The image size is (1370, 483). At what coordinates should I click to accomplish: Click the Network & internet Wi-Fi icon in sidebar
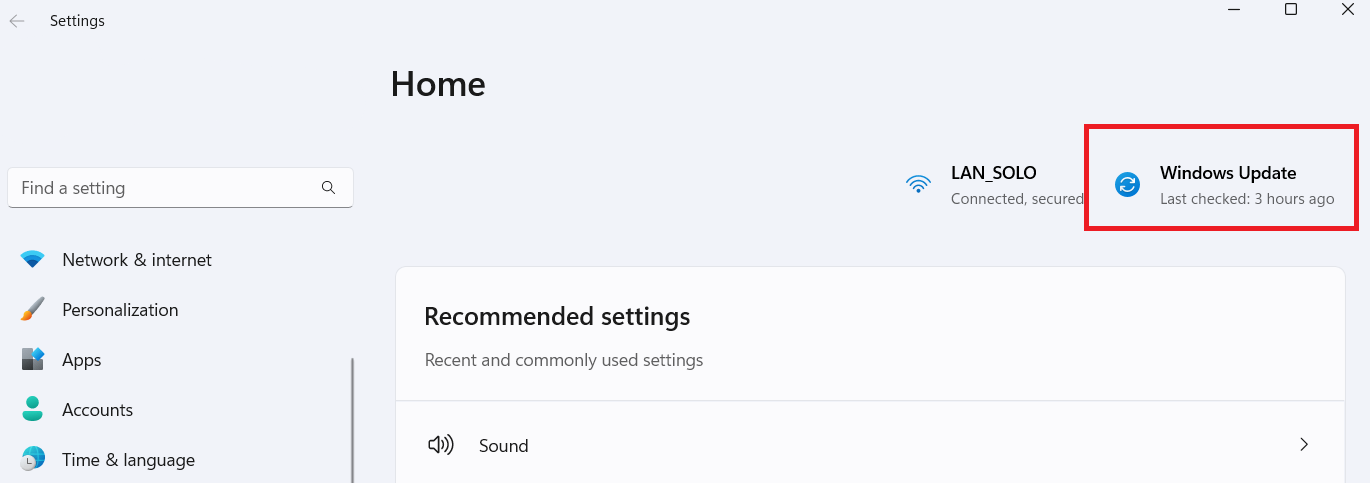pos(33,260)
